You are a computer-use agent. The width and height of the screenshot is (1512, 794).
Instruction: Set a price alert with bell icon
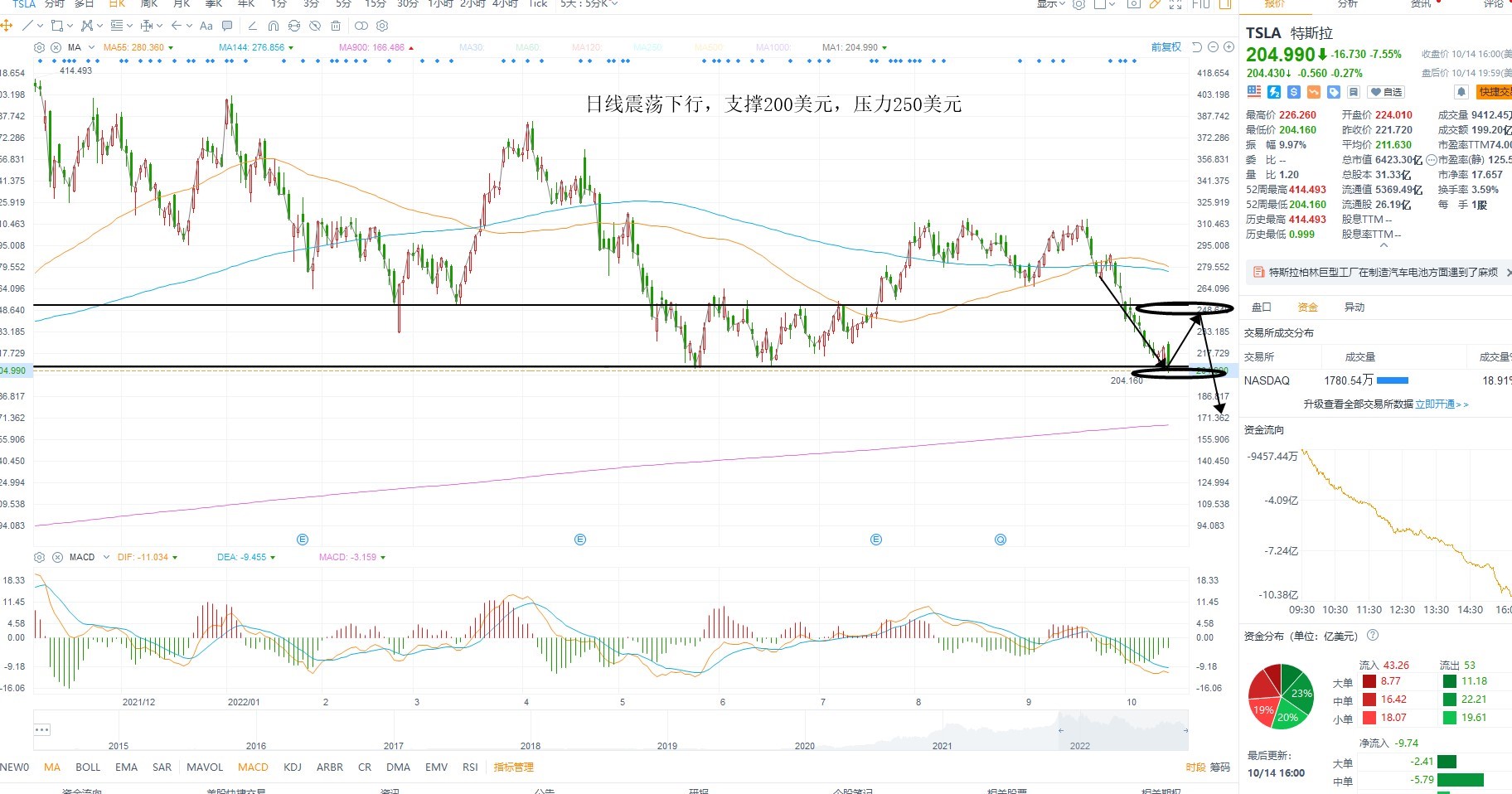pyautogui.click(x=1461, y=92)
